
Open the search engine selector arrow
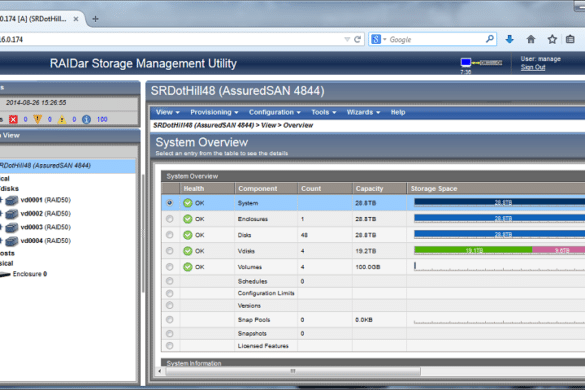385,40
